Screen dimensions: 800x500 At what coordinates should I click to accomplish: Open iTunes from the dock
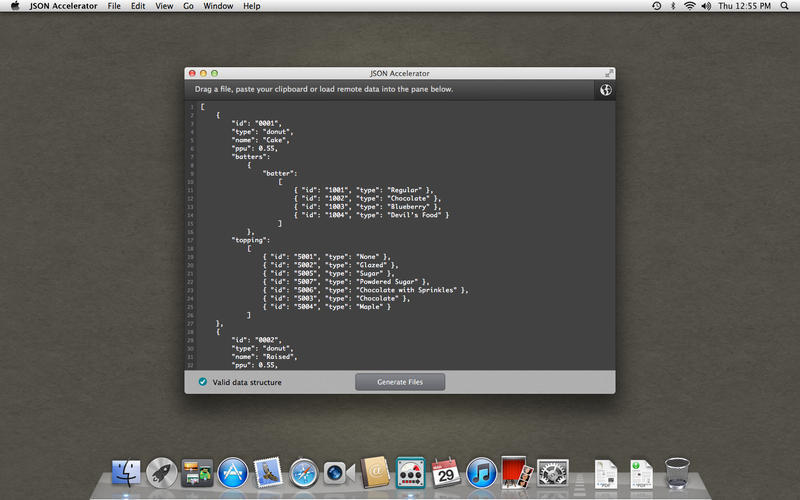(482, 472)
